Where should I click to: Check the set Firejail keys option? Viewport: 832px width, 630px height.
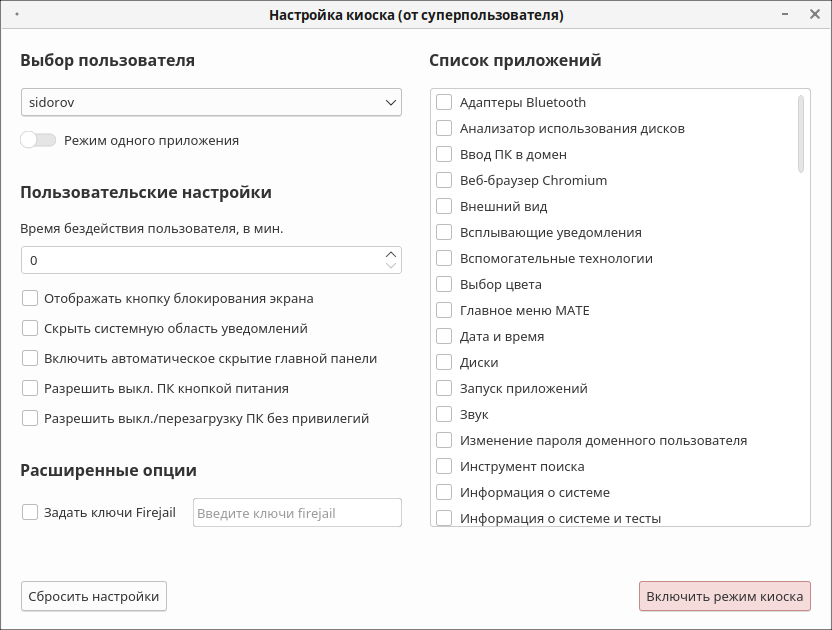click(x=30, y=512)
